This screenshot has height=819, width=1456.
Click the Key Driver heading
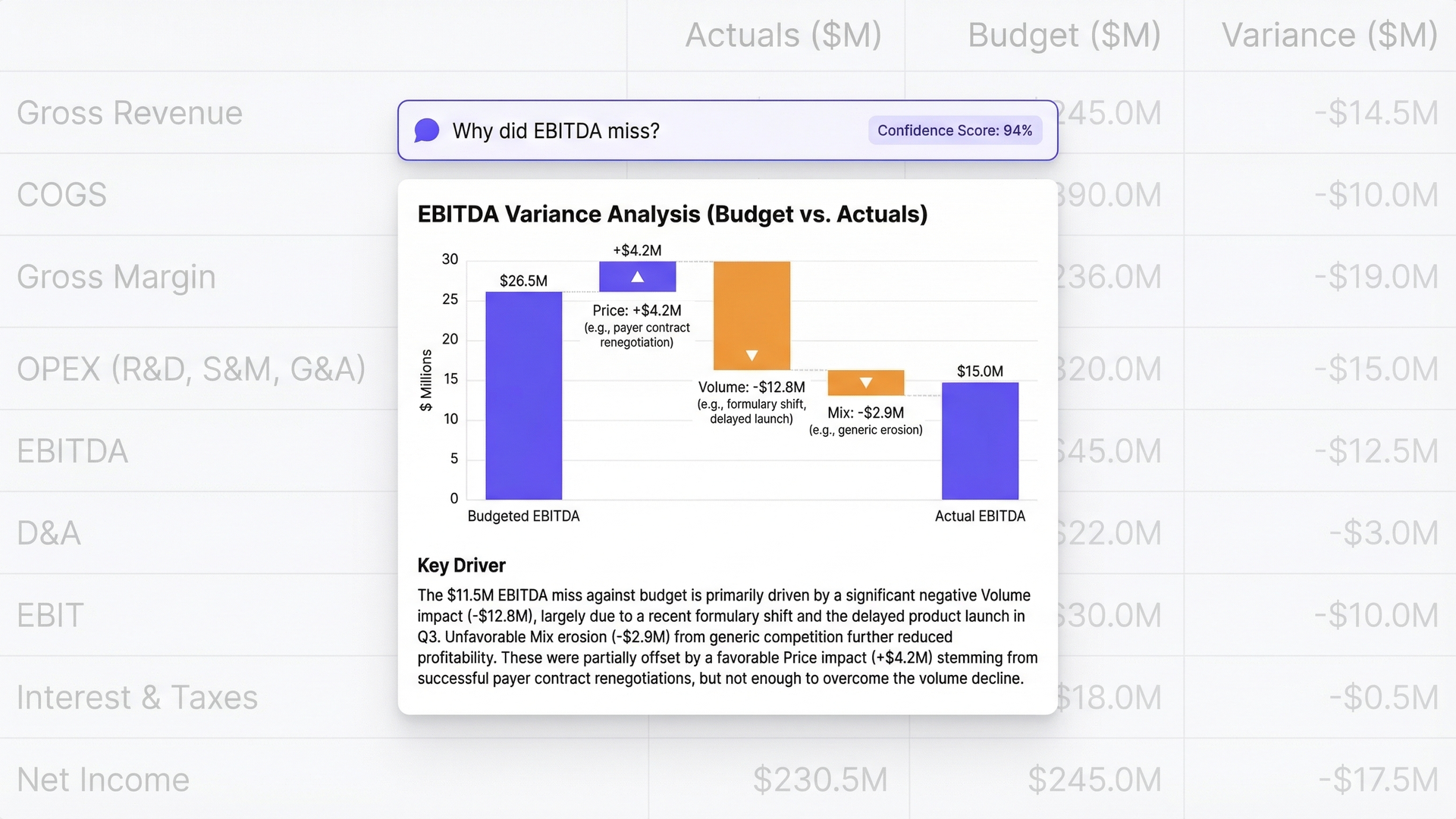pos(461,566)
